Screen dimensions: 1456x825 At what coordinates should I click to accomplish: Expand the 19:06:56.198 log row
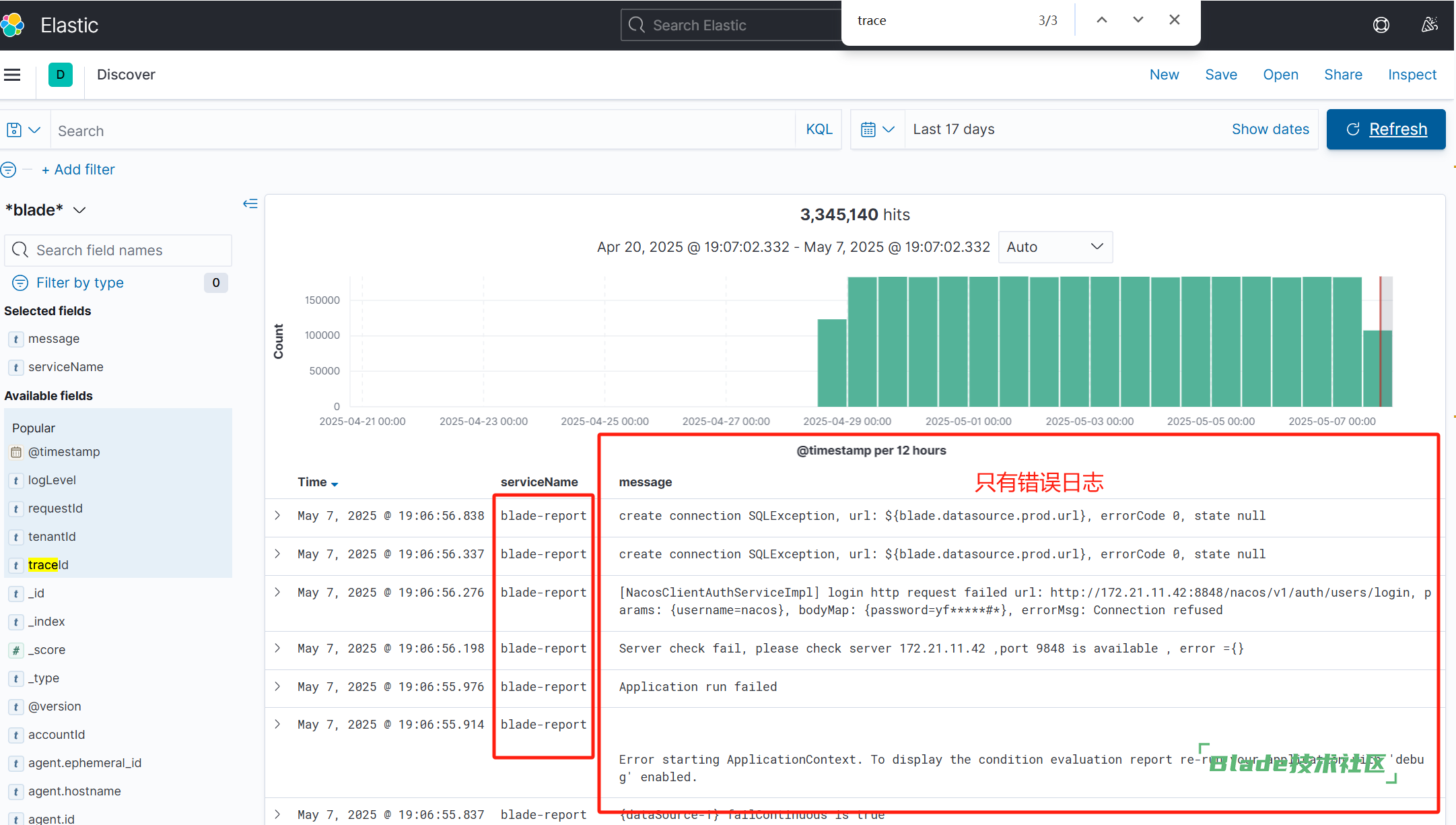tap(277, 649)
